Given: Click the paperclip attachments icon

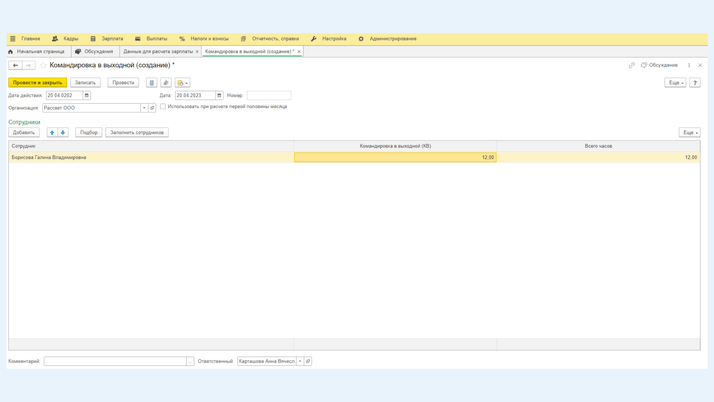Looking at the screenshot, I should coord(166,83).
